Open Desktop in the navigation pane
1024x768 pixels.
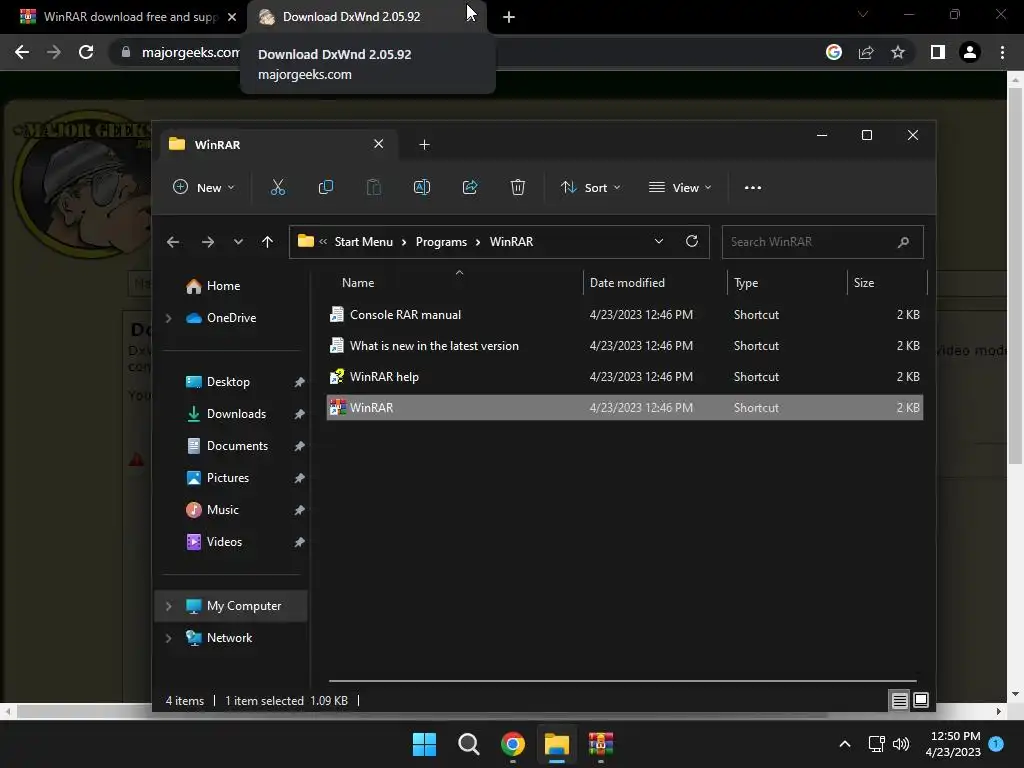pyautogui.click(x=228, y=382)
